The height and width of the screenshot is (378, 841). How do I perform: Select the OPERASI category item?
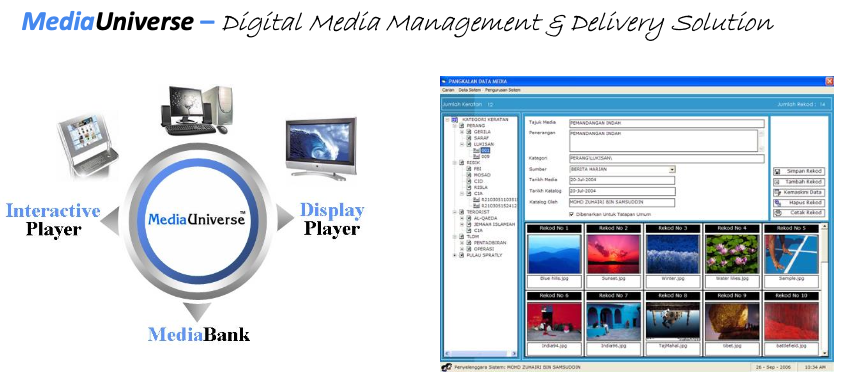tap(484, 249)
